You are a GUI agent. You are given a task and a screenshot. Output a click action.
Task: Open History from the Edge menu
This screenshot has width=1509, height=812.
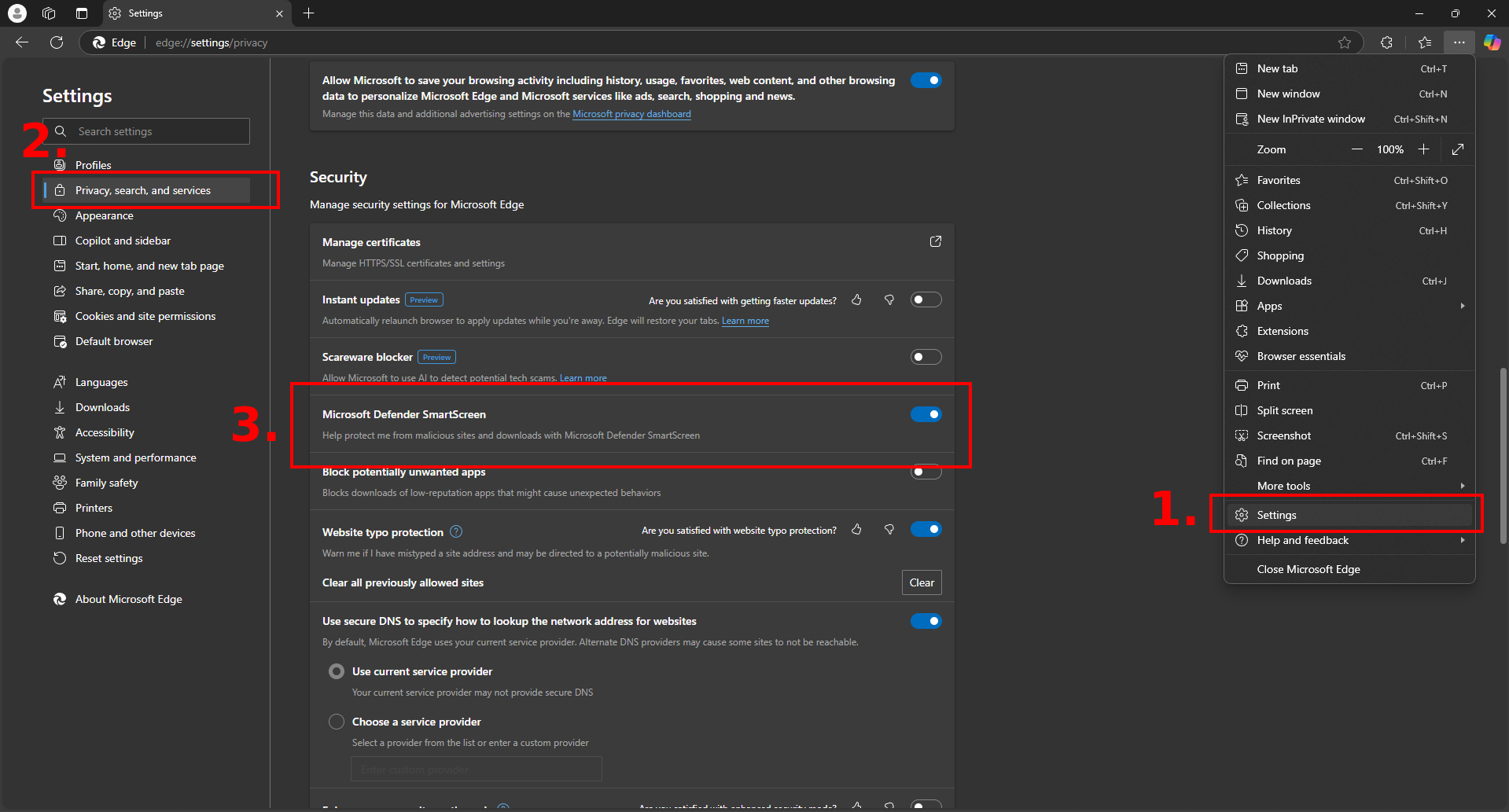[x=1349, y=230]
